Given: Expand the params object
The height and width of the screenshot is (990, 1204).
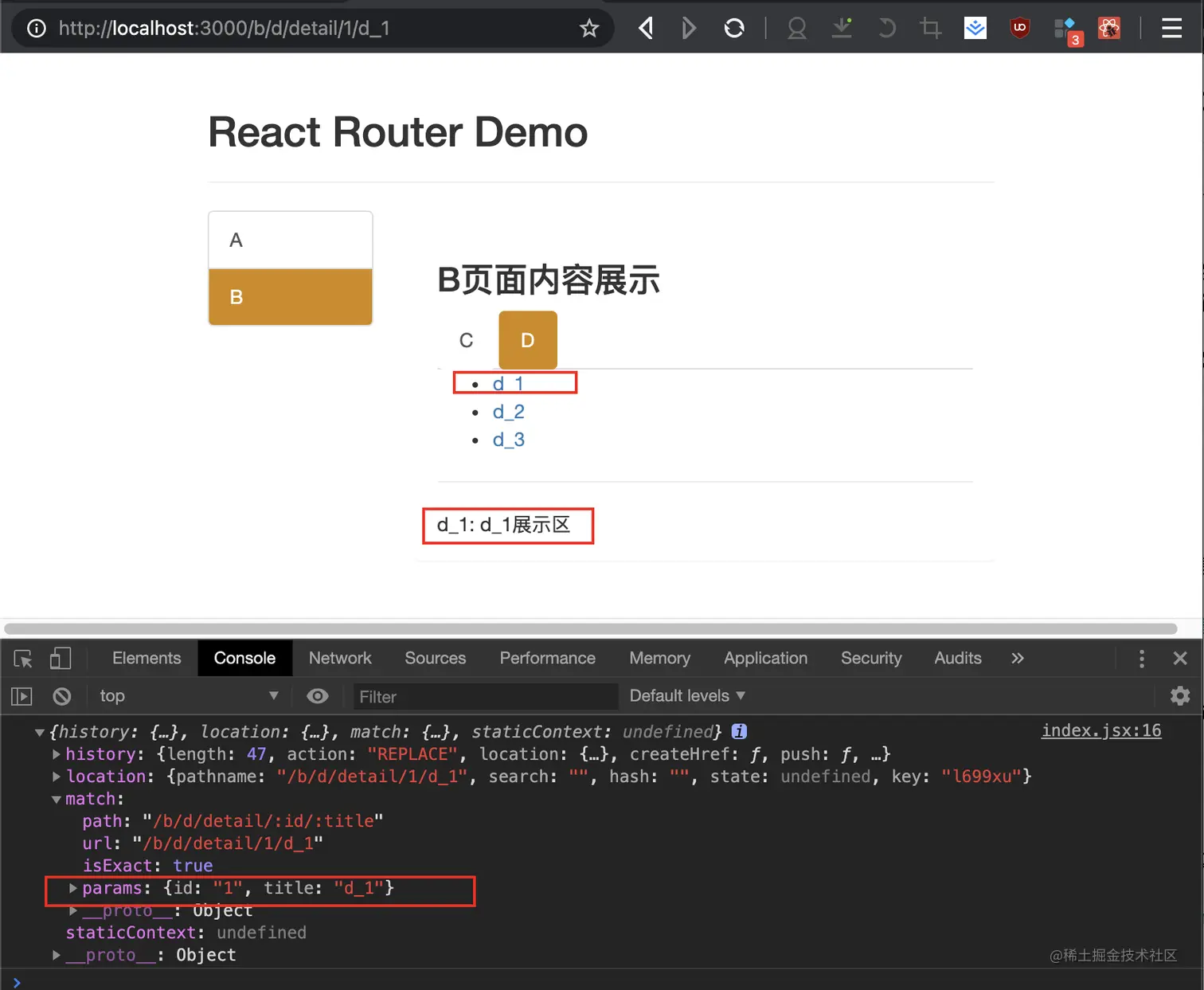Looking at the screenshot, I should (x=72, y=887).
